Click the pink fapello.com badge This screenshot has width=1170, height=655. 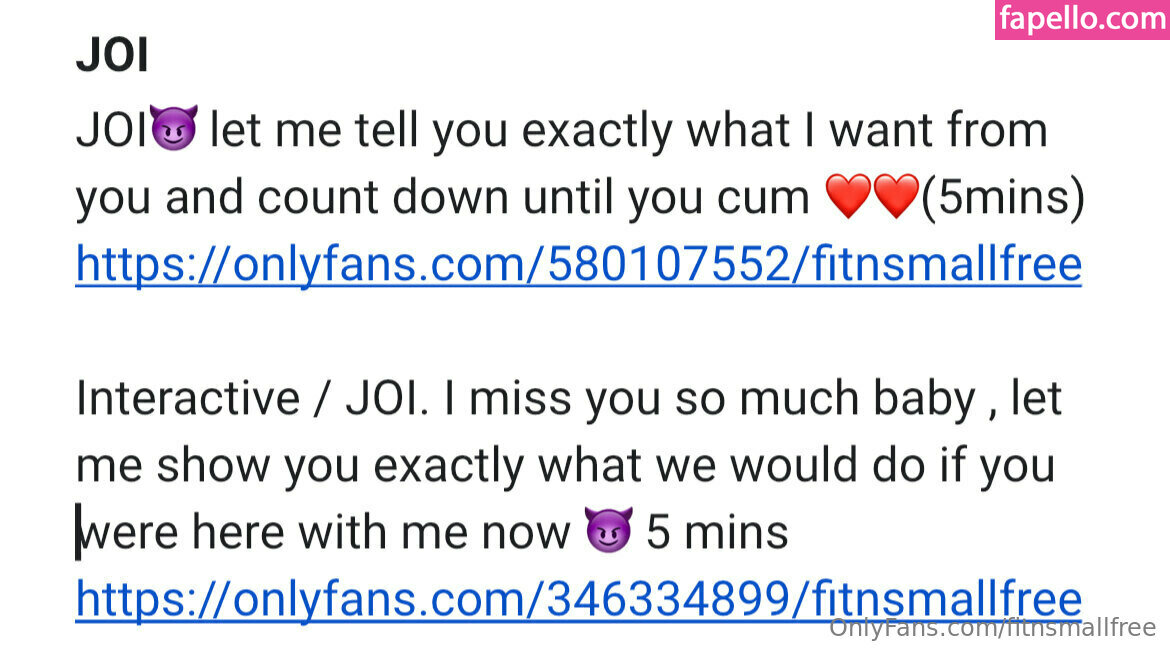click(1082, 19)
